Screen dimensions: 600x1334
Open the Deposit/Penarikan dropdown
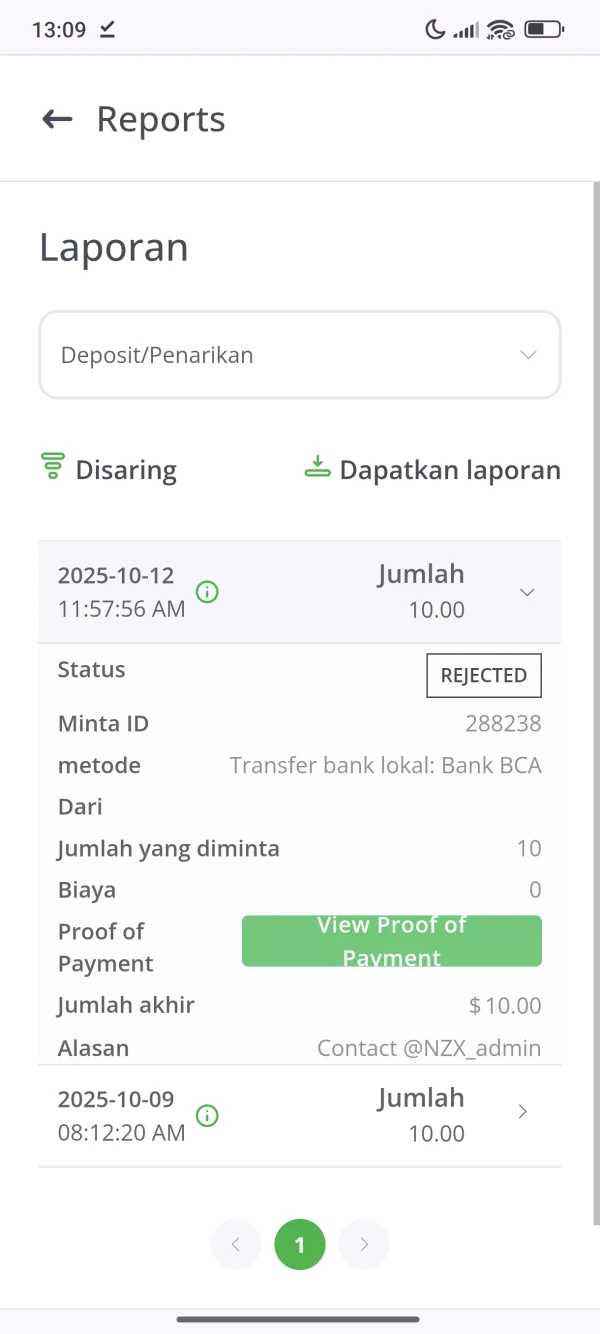300,355
